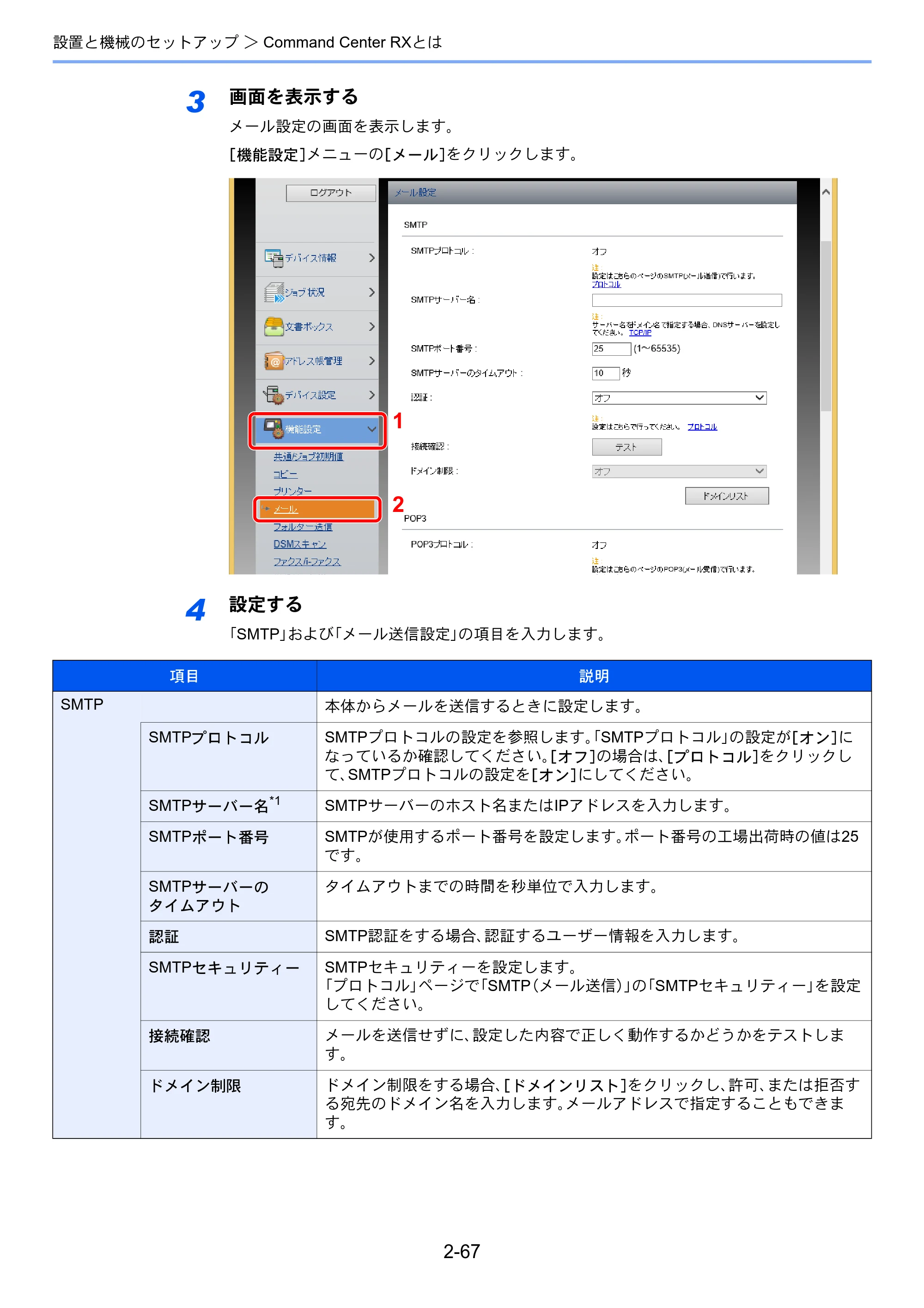Screen dimensions: 924x1308
Task: Click the SMTPサーバーのタイムアウト label
Action: pos(467,373)
